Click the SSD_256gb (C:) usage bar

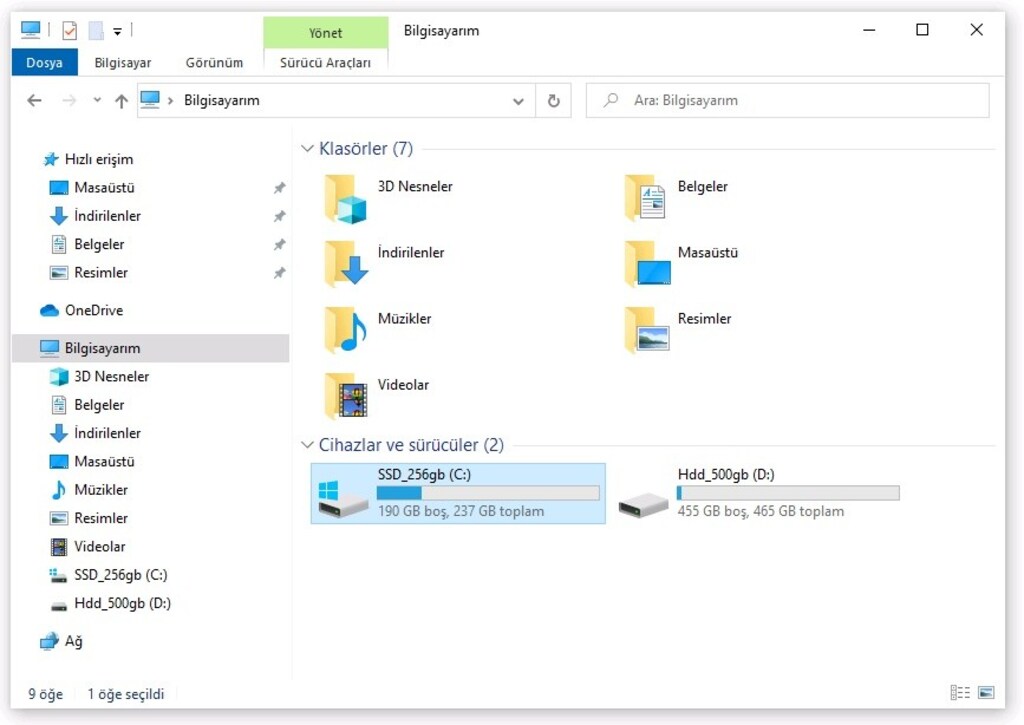[488, 493]
